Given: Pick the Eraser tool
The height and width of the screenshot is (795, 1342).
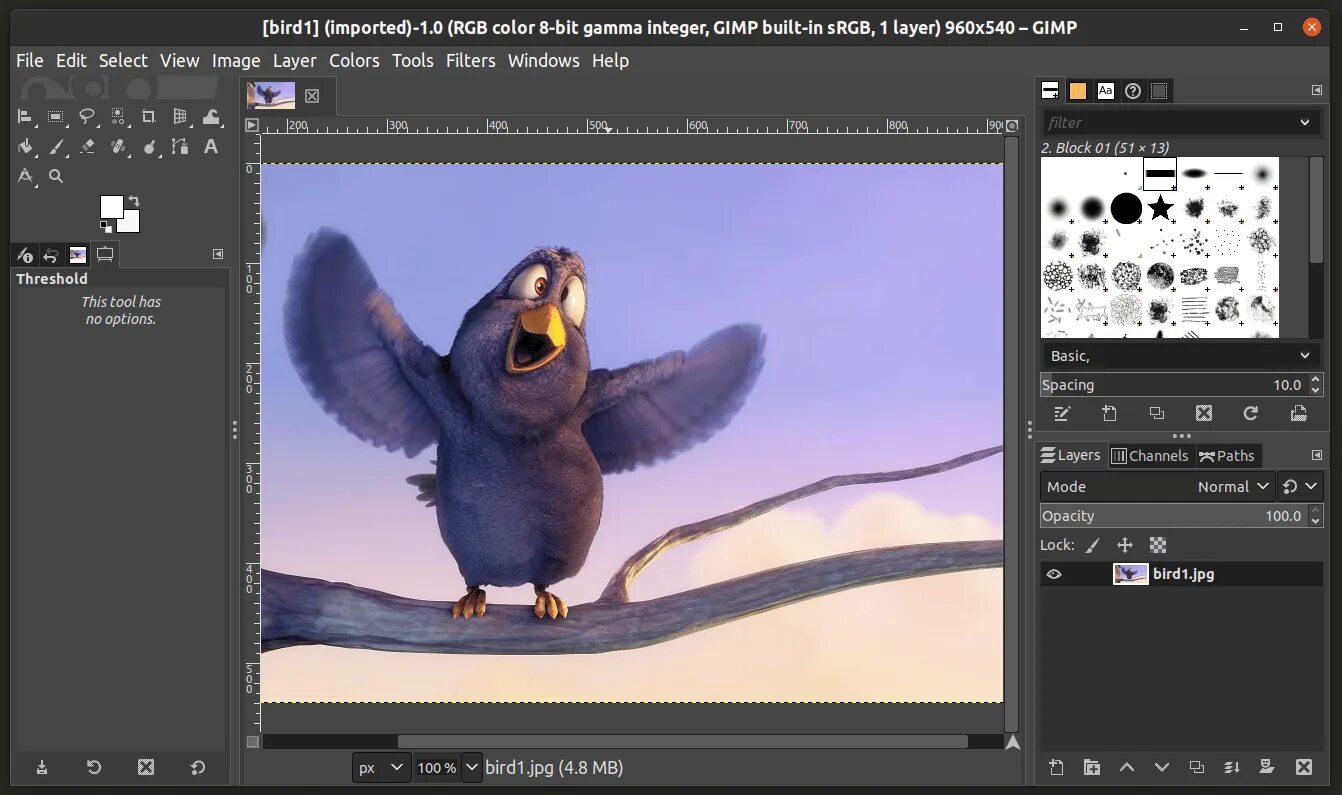Looking at the screenshot, I should [x=87, y=147].
